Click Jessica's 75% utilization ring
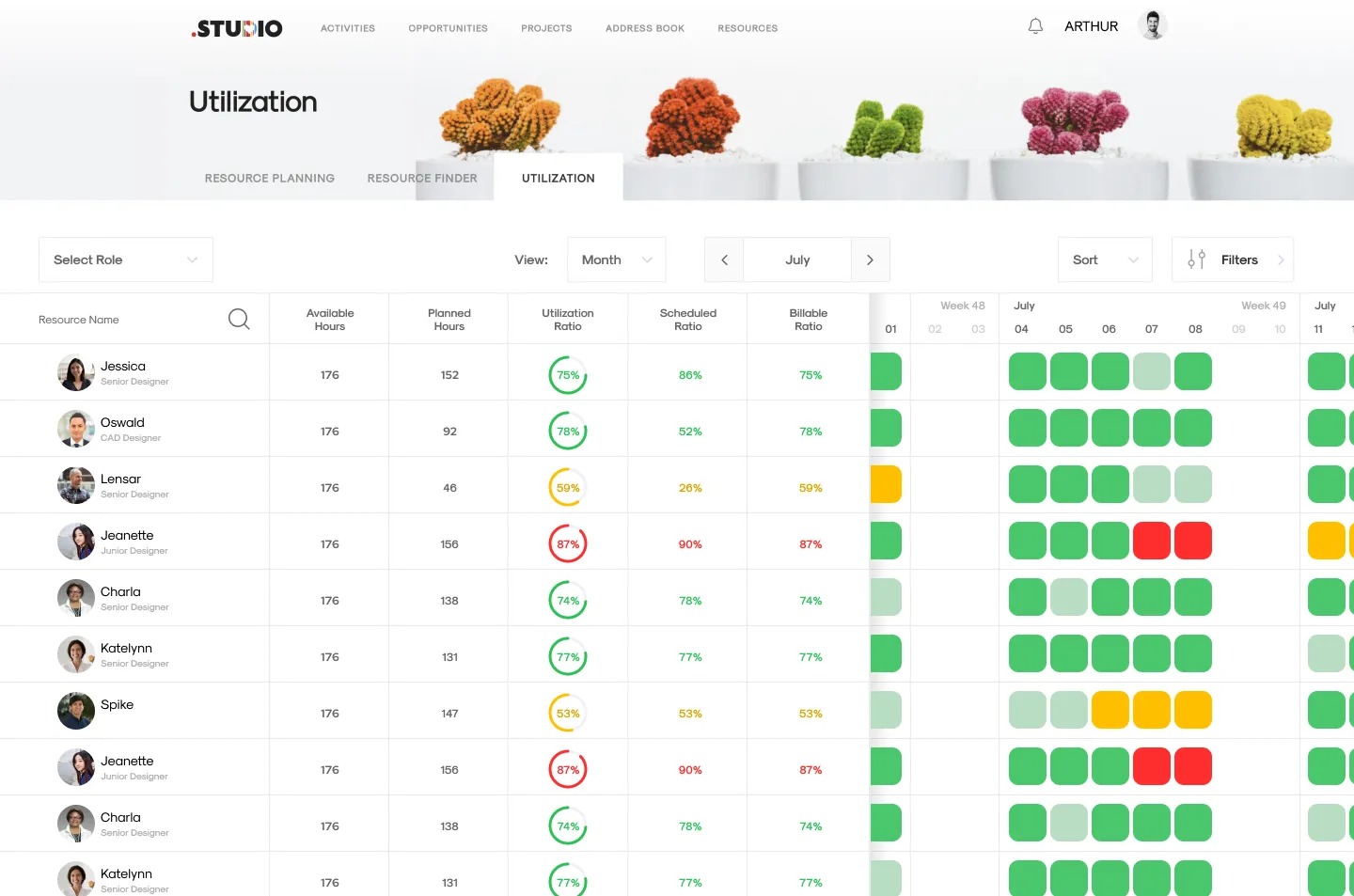Viewport: 1354px width, 896px height. pos(568,375)
